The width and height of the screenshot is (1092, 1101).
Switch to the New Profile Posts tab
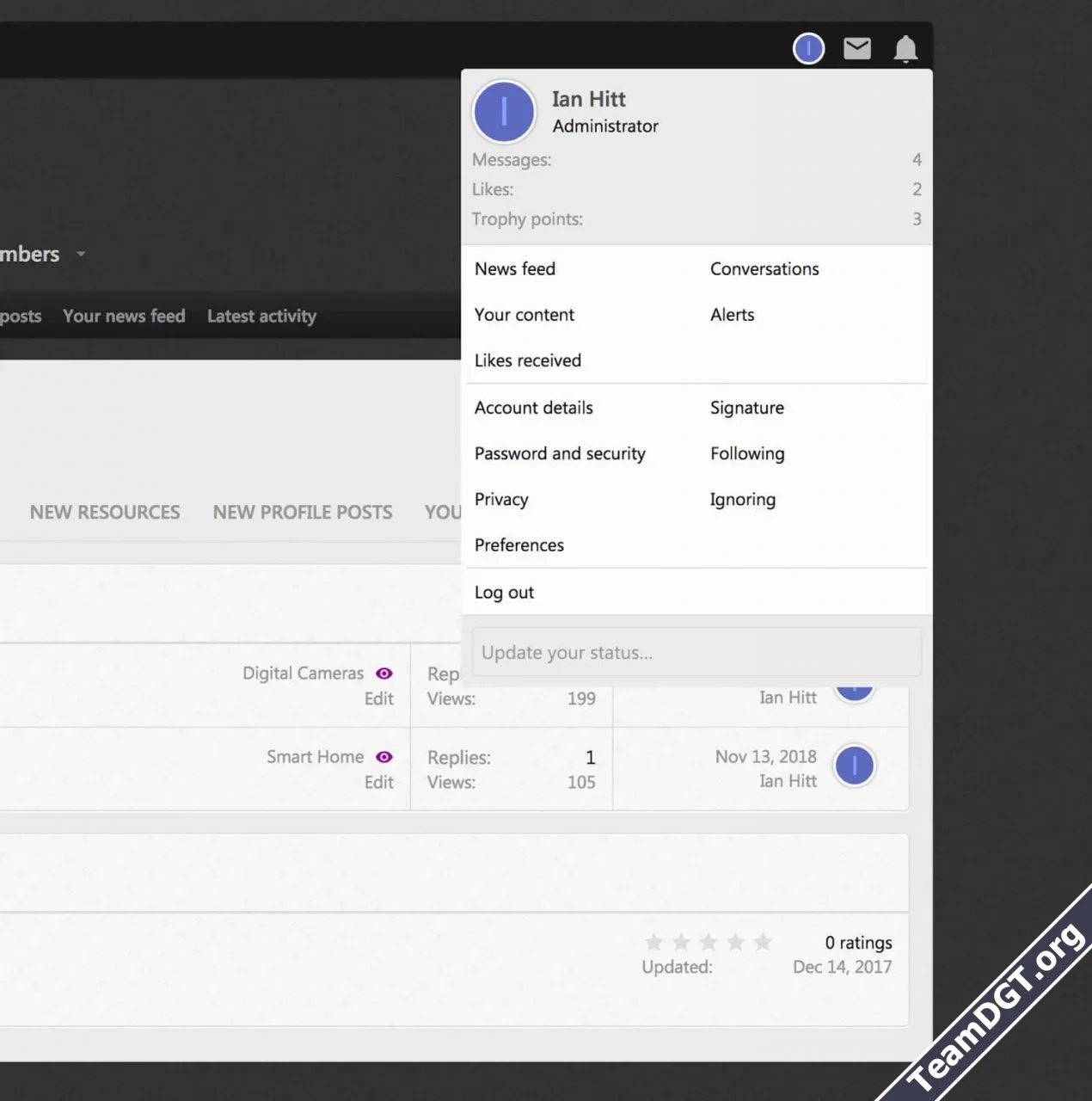click(x=302, y=513)
